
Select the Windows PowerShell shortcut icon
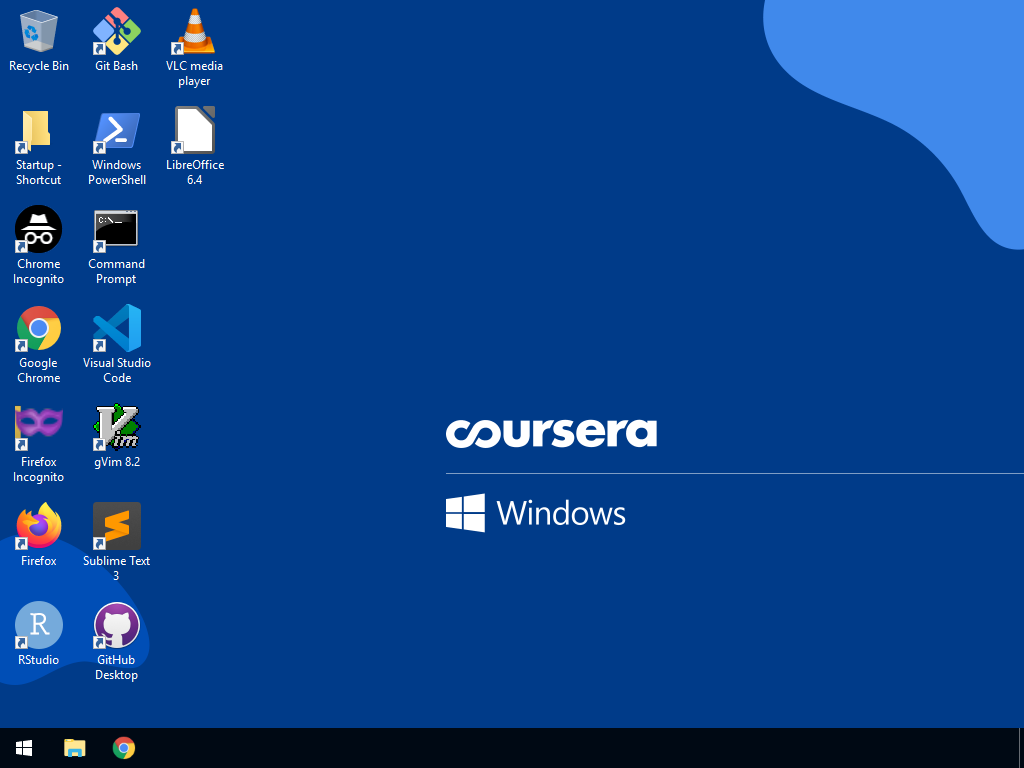click(116, 131)
